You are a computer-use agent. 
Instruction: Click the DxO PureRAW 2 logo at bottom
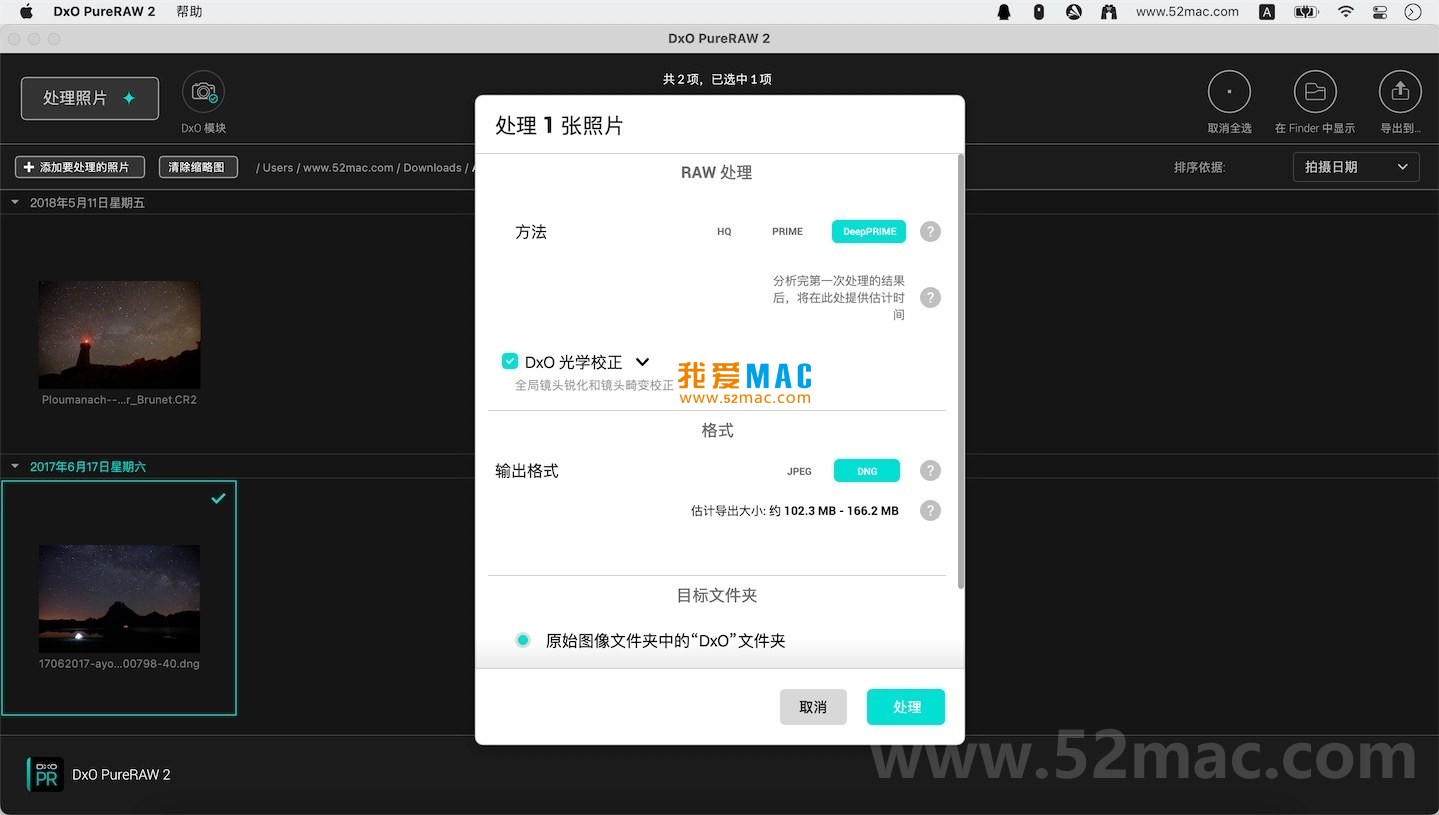coord(45,775)
